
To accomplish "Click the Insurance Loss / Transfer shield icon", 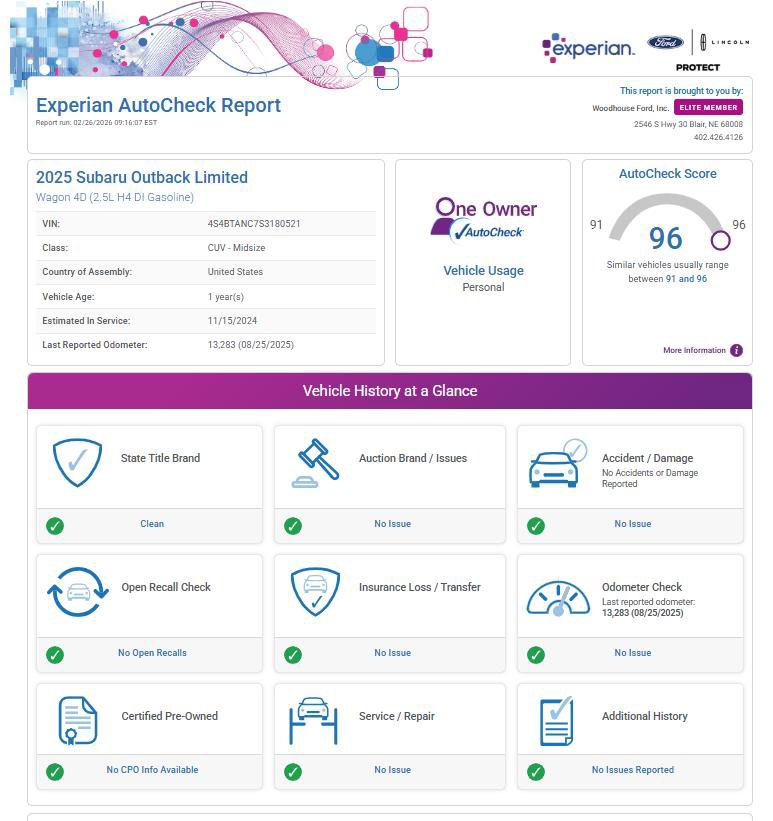I will point(315,592).
